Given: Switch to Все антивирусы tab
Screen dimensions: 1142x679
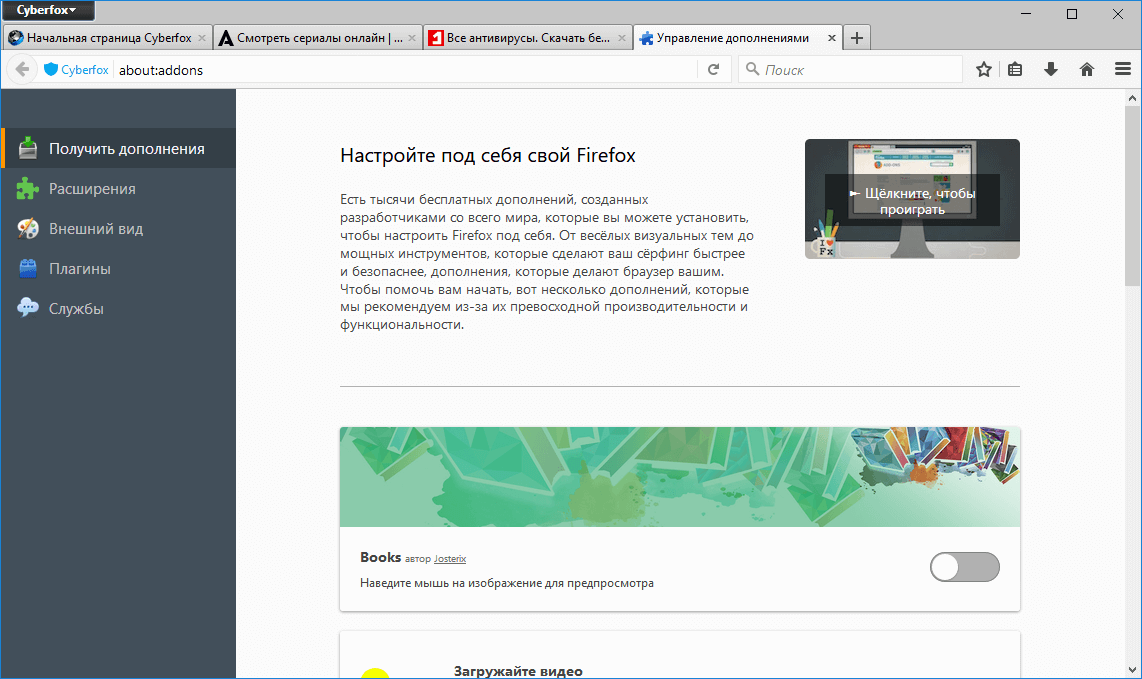Looking at the screenshot, I should [527, 38].
